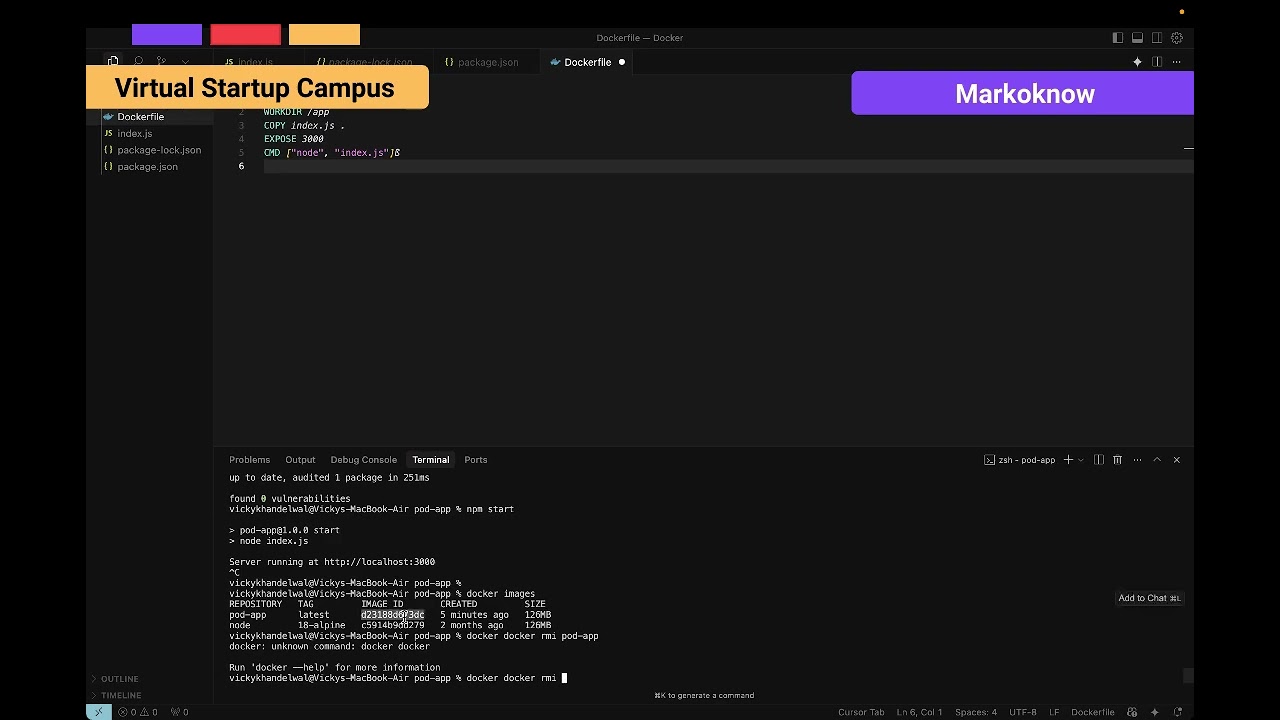Toggle the primary sidebar layout icon

[1118, 38]
